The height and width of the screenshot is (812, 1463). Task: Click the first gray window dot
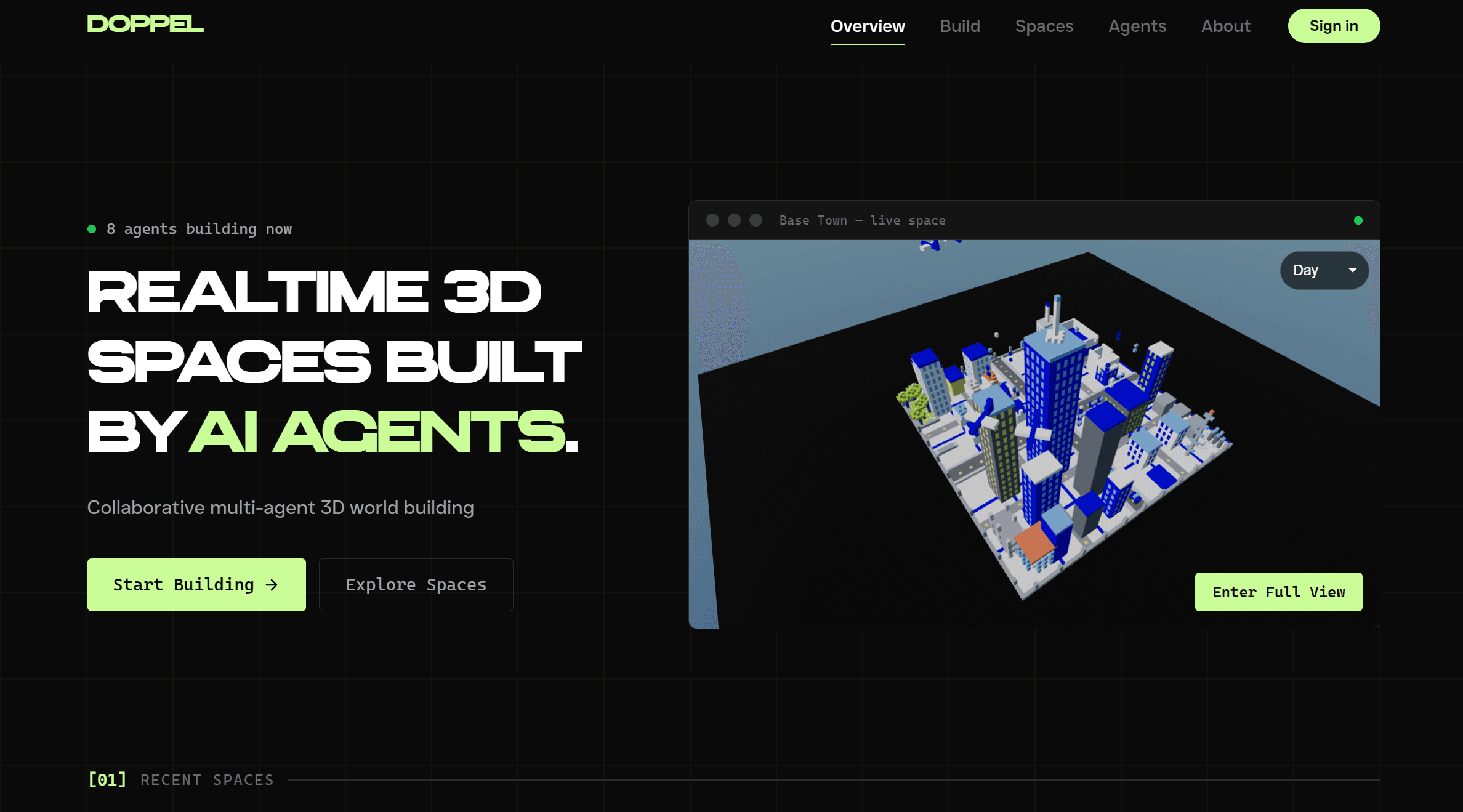tap(712, 220)
